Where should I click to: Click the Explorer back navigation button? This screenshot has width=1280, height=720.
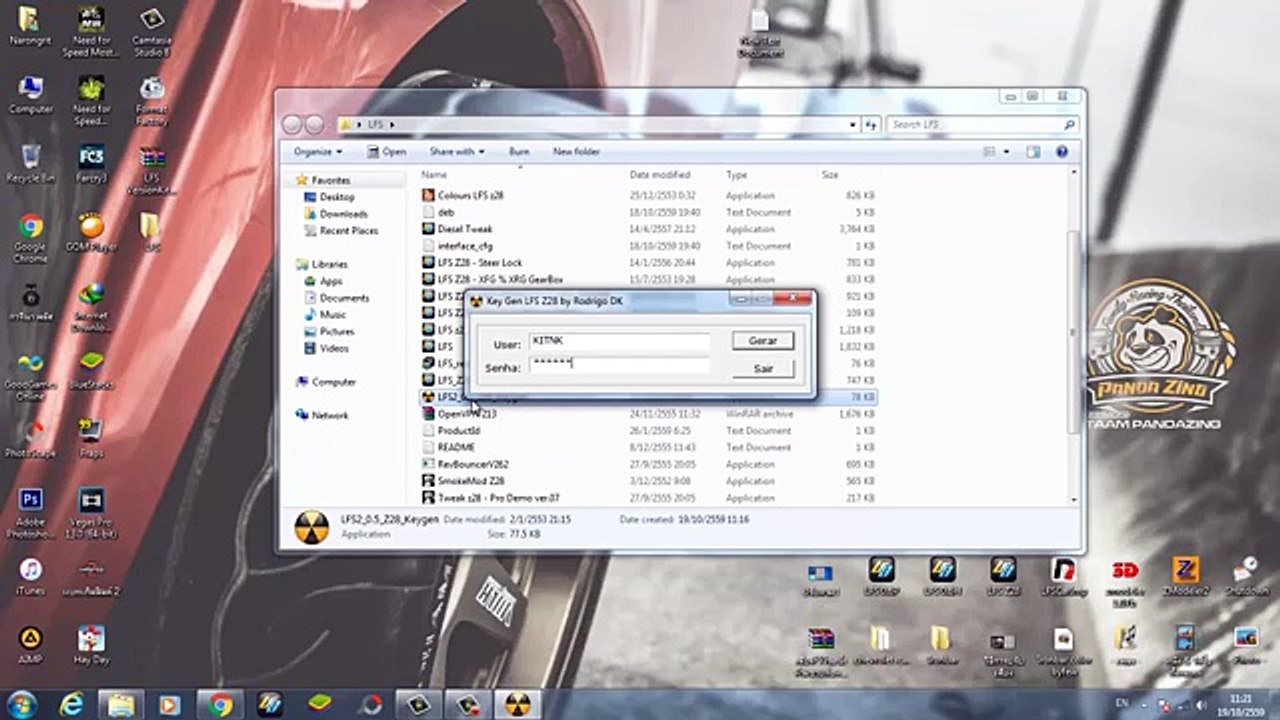pos(292,125)
